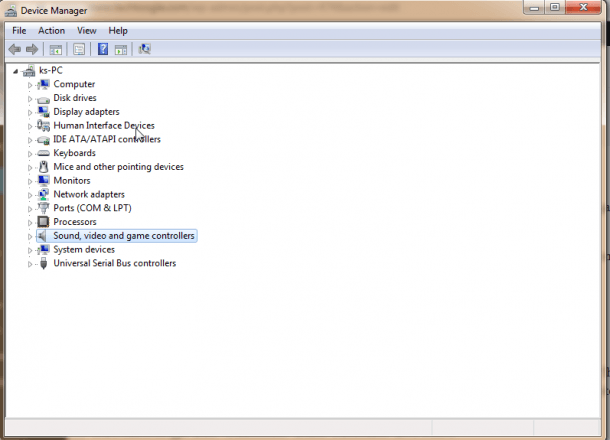This screenshot has width=610, height=440.
Task: Open the Help menu
Action: point(118,30)
